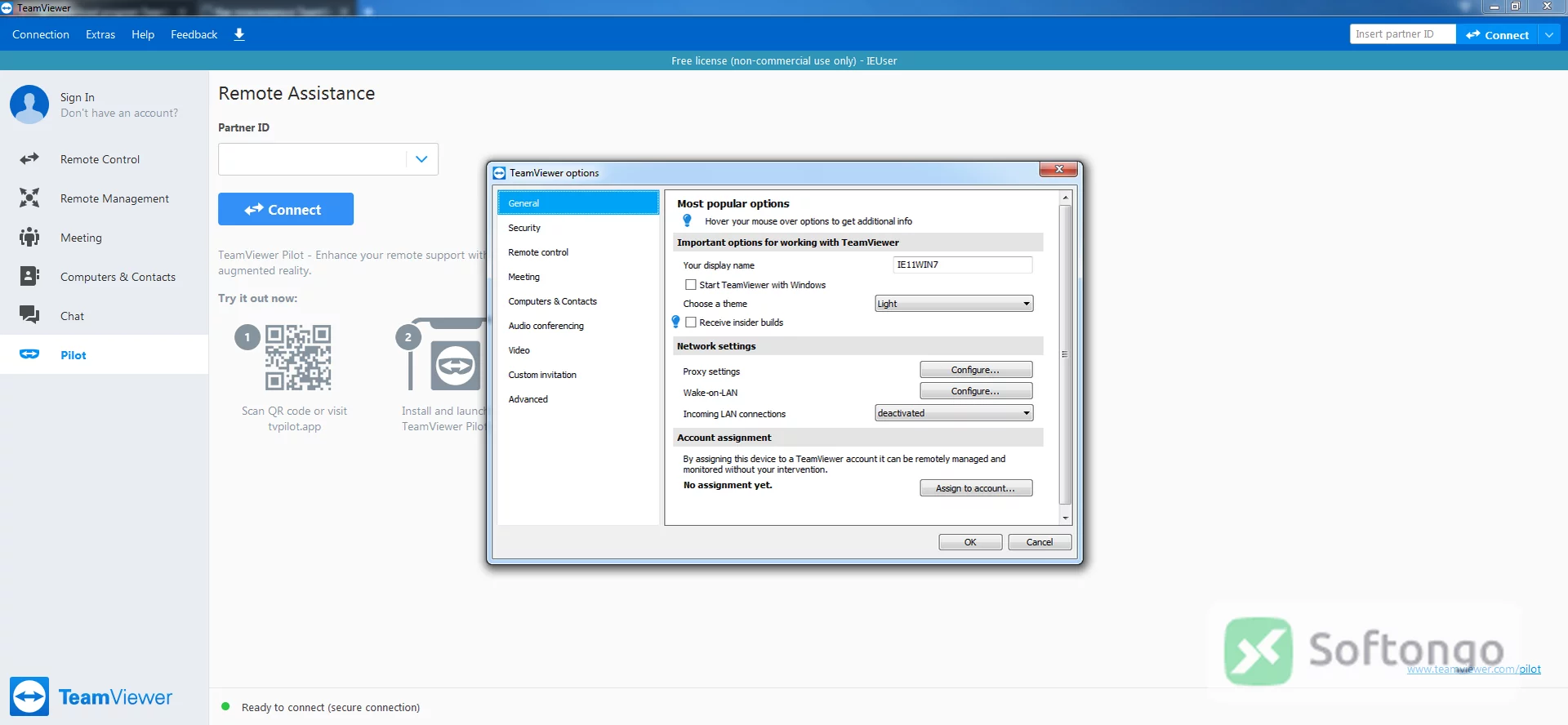Viewport: 1568px width, 725px height.
Task: Select the General options category
Action: tap(578, 203)
